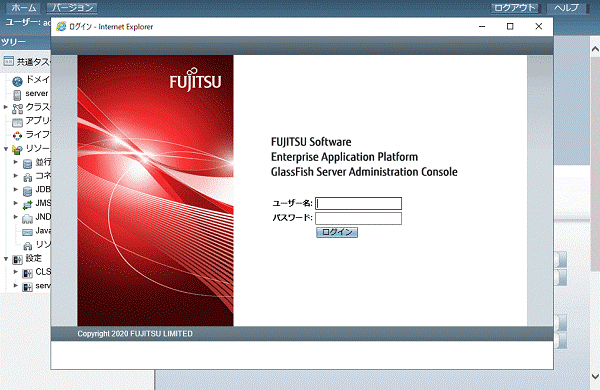Expand the JMS node arrow

click(16, 203)
